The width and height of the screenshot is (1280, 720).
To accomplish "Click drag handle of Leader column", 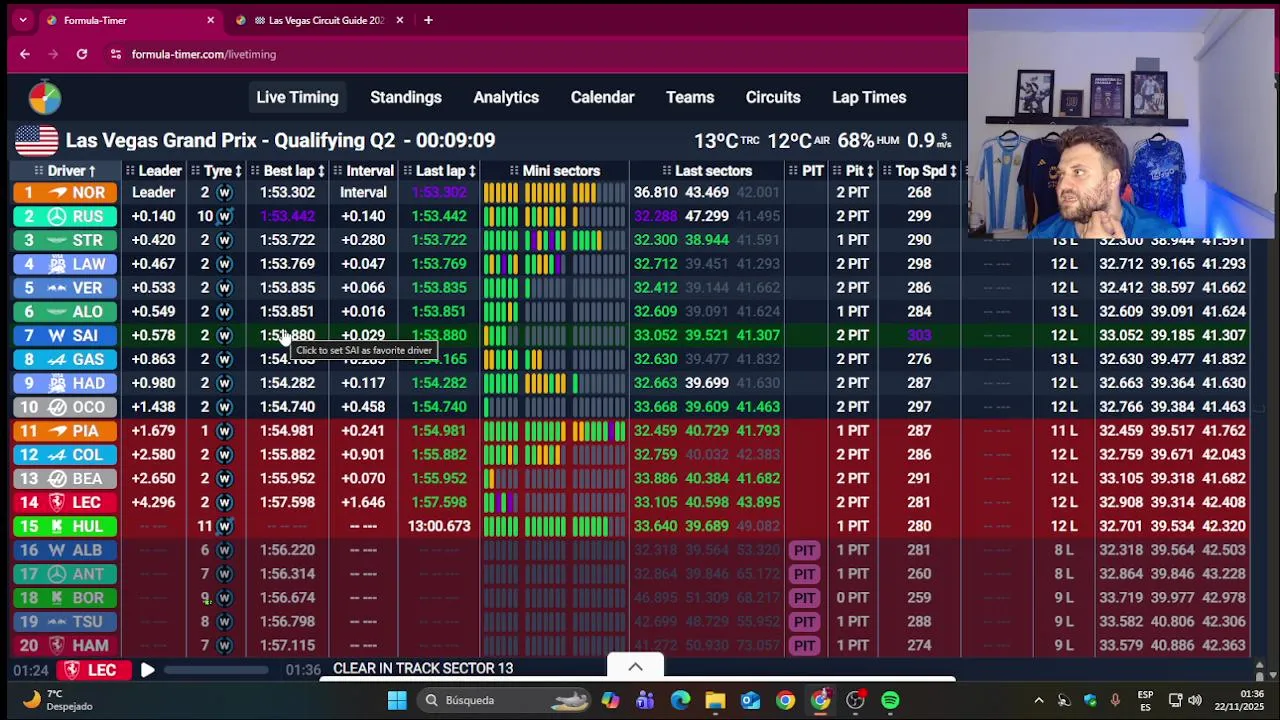I will click(130, 171).
